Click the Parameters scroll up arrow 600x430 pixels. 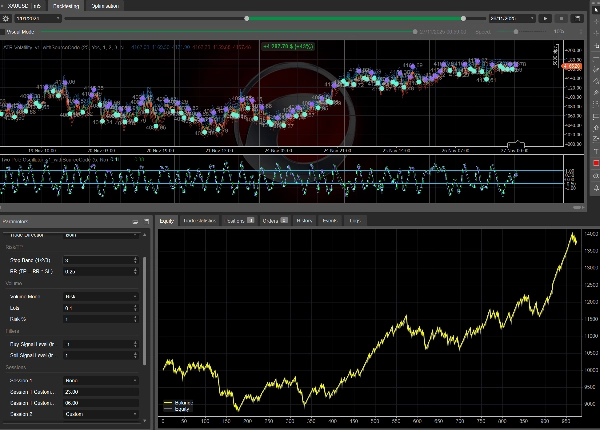pos(144,235)
